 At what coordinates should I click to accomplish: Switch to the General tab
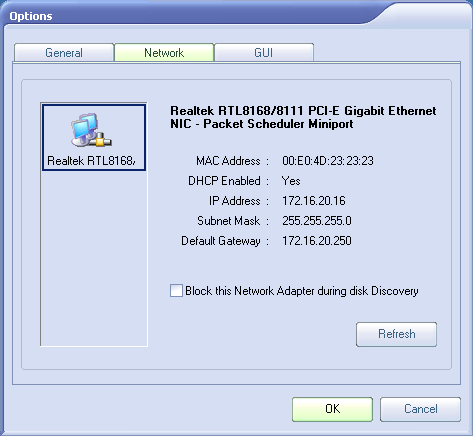pos(64,53)
